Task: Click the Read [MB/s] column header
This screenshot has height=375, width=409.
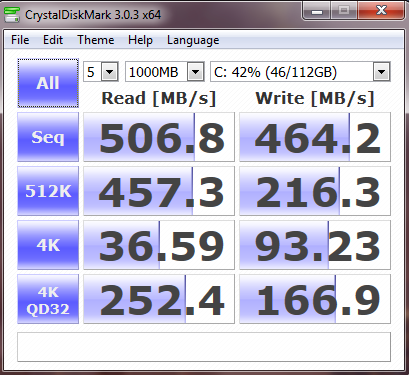Action: (159, 98)
